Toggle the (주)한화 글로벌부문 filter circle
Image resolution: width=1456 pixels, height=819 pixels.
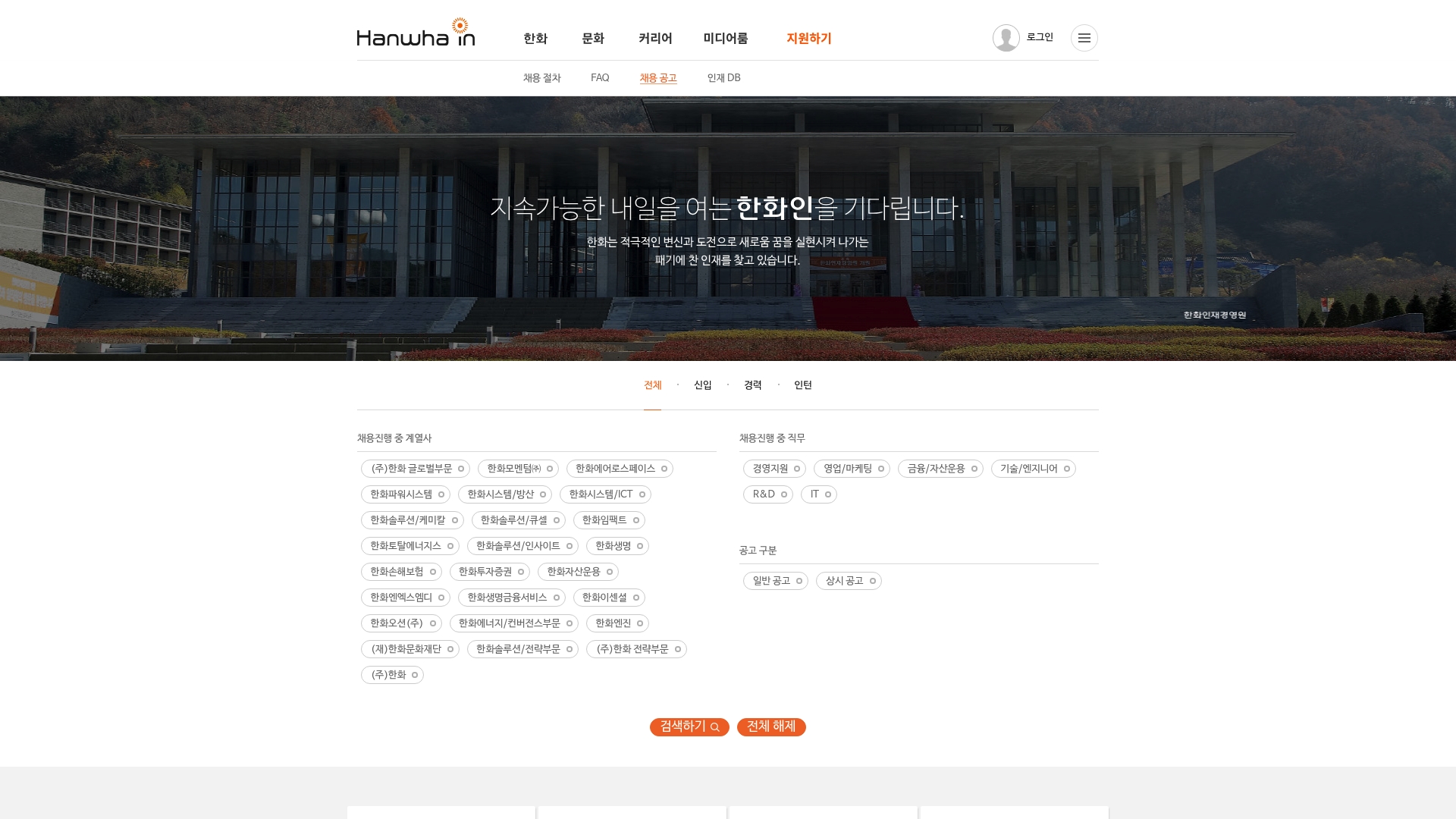pos(460,469)
